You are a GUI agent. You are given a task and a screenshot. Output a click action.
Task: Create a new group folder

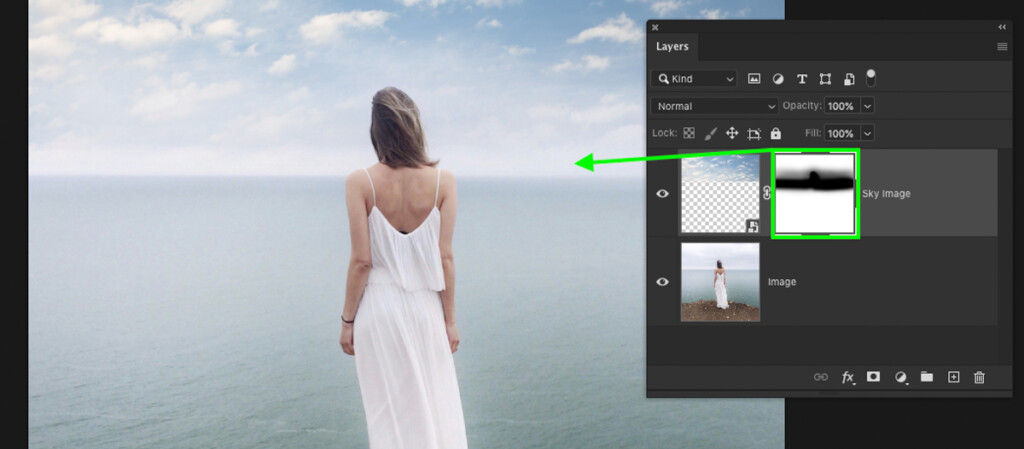927,377
